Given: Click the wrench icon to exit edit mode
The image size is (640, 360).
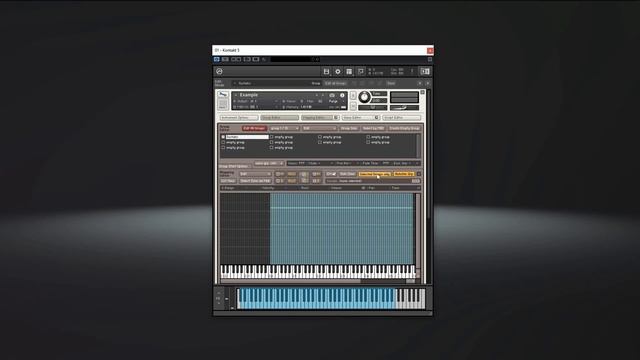Looking at the screenshot, I should coord(223,94).
